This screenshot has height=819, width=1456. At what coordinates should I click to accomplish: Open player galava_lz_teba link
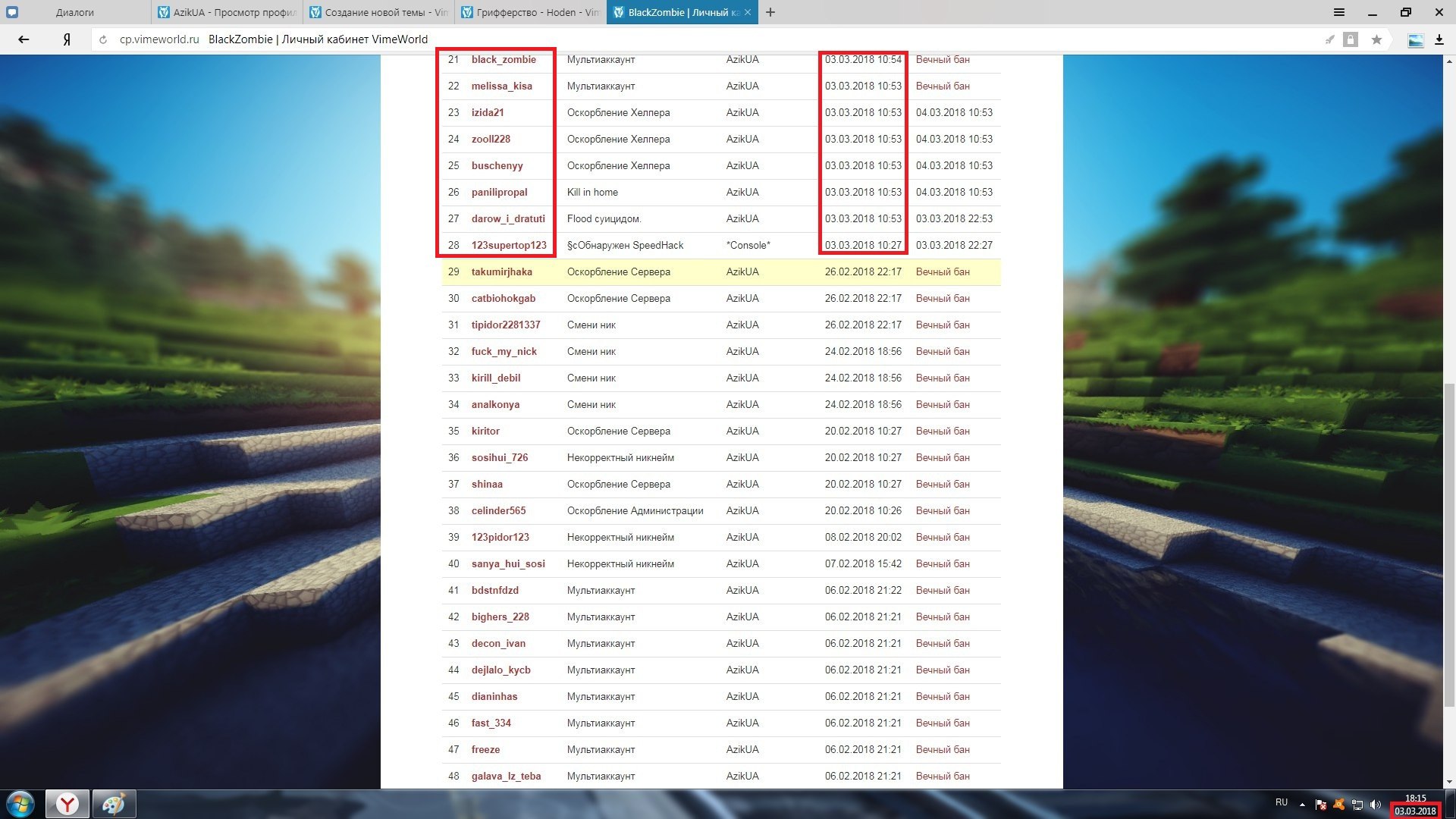point(506,776)
